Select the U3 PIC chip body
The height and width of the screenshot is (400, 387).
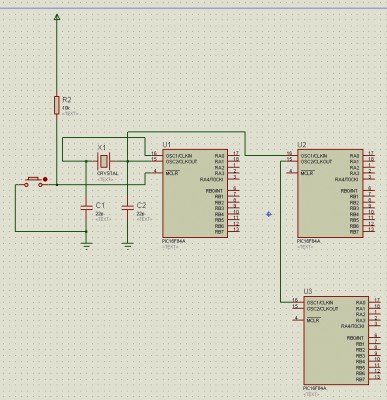coord(336,340)
